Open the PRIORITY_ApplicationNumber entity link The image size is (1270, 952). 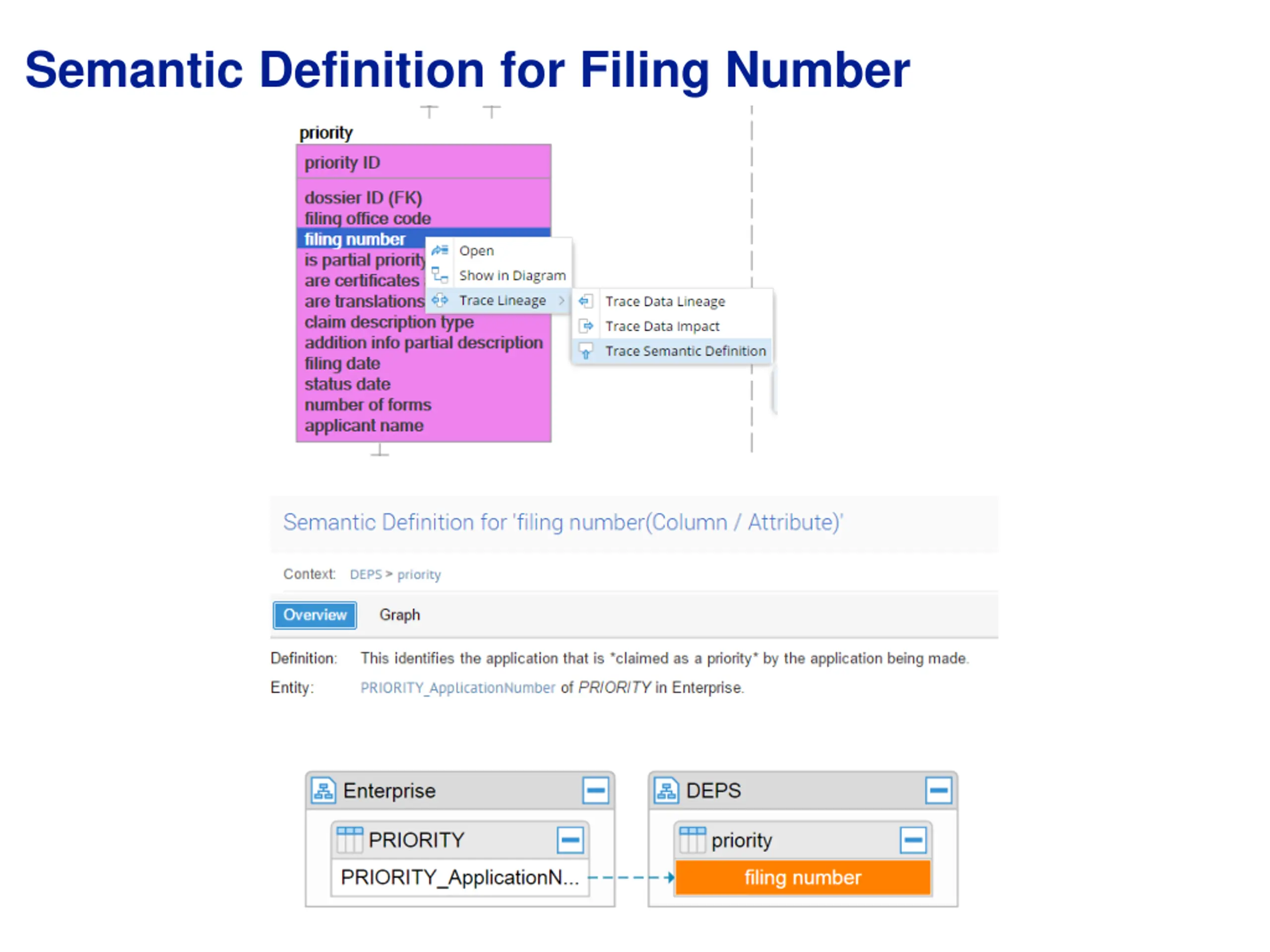(x=457, y=687)
